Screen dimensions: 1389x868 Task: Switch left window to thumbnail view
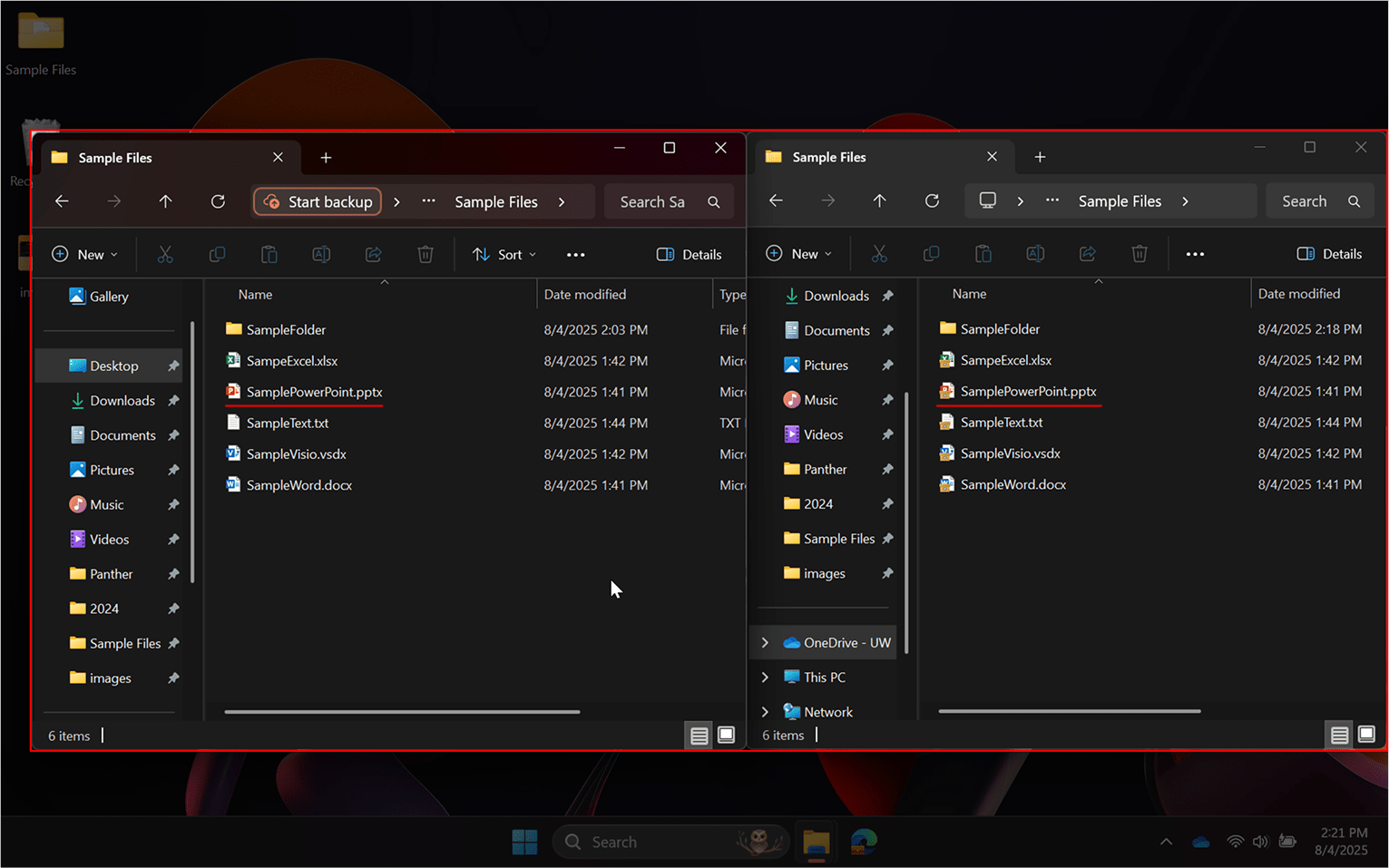point(726,735)
